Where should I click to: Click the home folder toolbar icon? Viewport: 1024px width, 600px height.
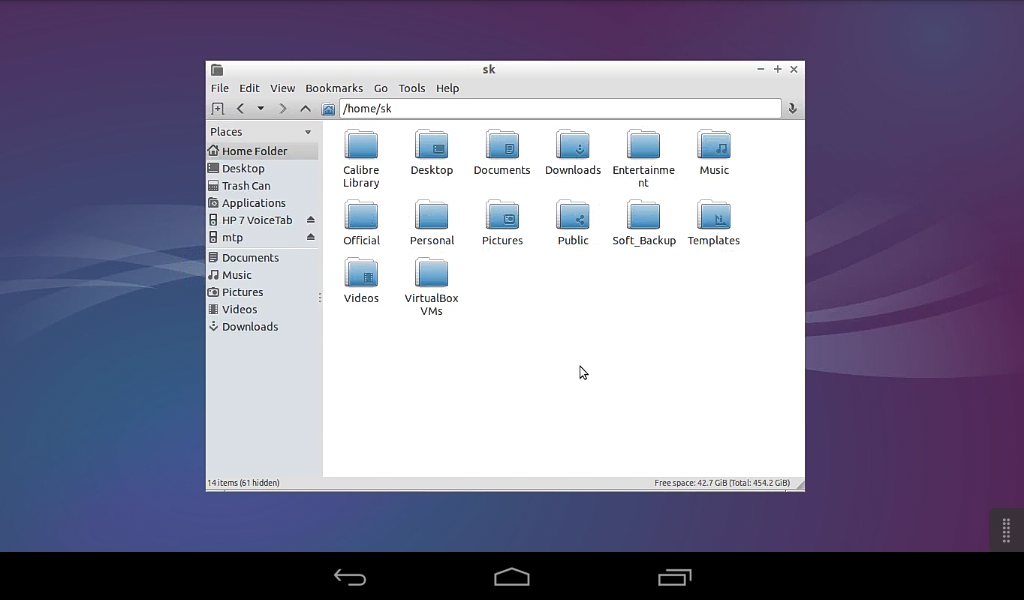tap(328, 109)
